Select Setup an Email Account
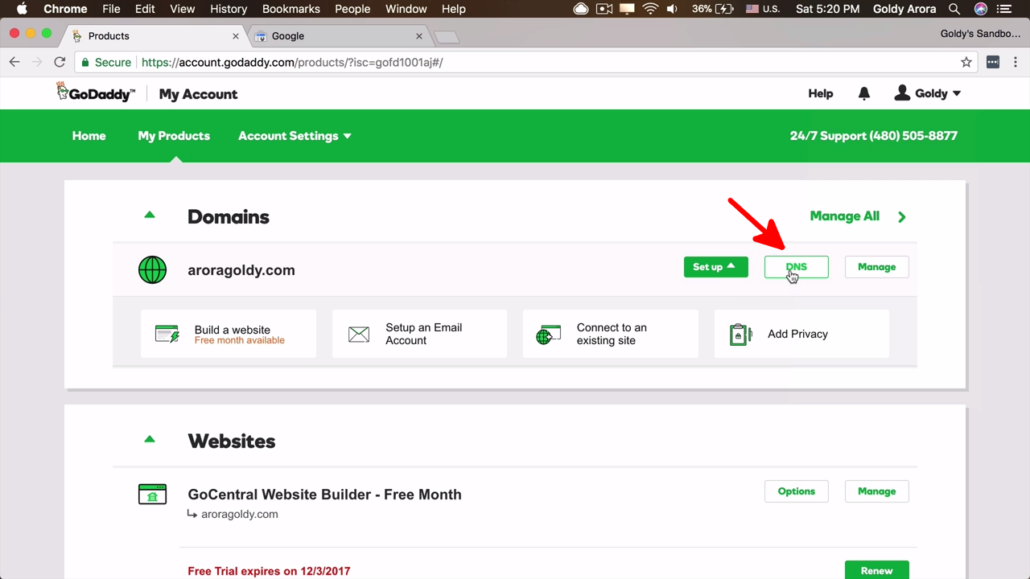The height and width of the screenshot is (579, 1030). click(x=419, y=334)
